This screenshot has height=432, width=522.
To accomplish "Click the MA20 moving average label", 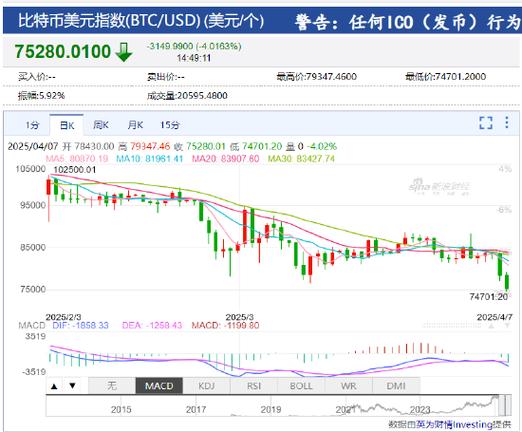I will click(225, 159).
